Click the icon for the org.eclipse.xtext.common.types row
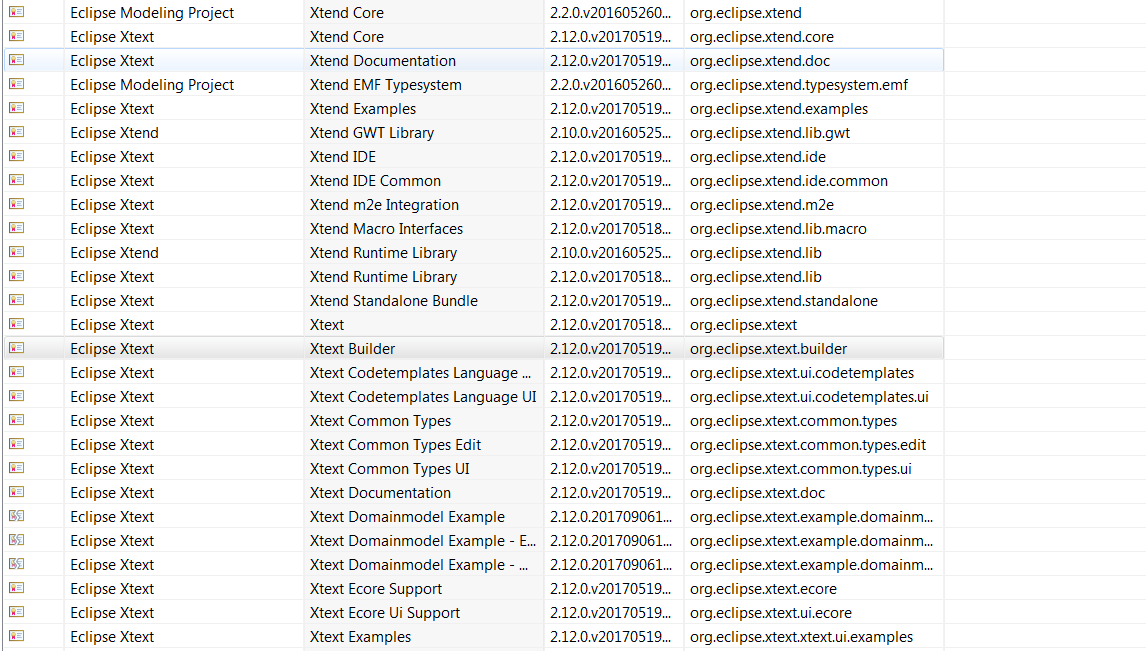 point(16,421)
